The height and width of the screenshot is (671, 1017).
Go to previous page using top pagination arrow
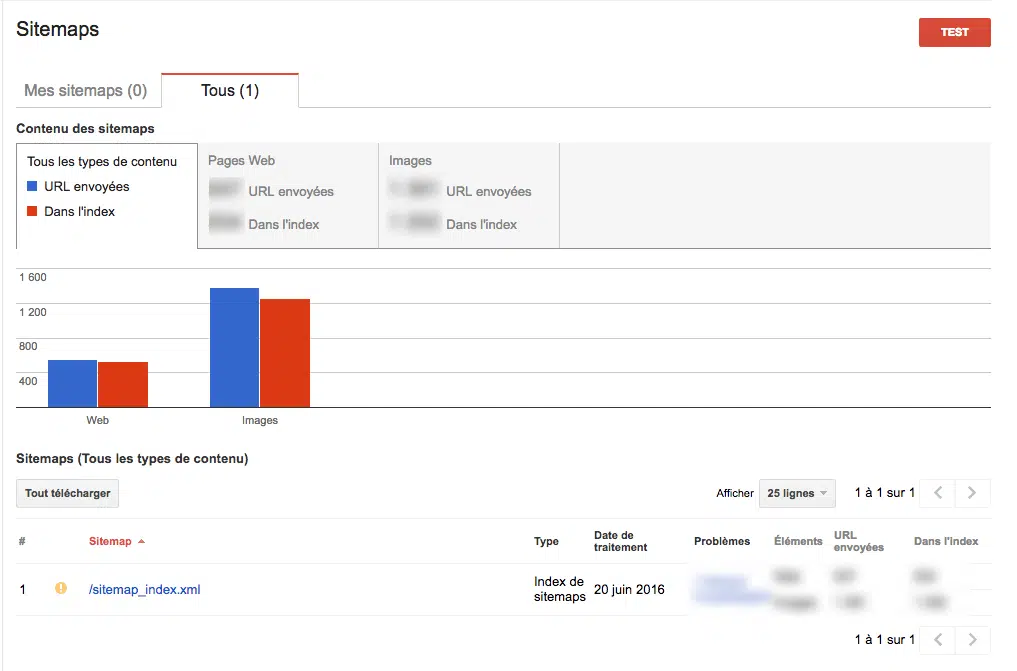pyautogui.click(x=937, y=493)
